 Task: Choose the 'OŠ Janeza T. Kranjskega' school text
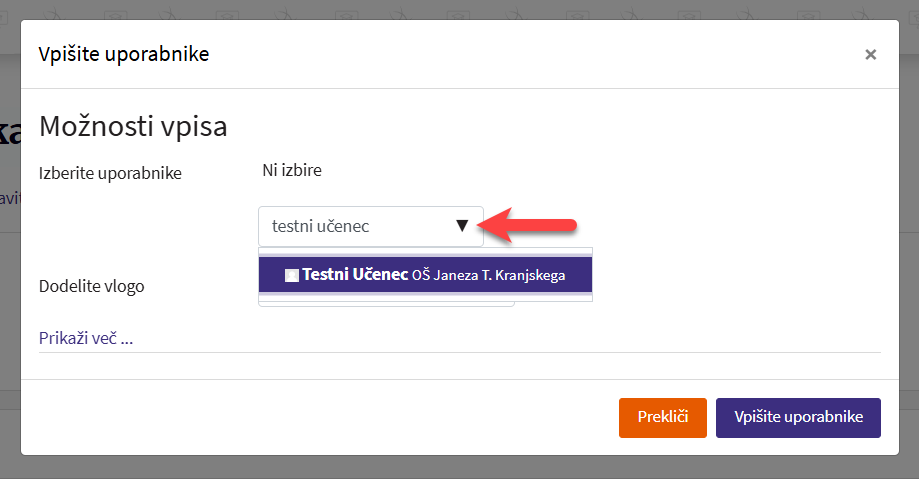coord(488,276)
